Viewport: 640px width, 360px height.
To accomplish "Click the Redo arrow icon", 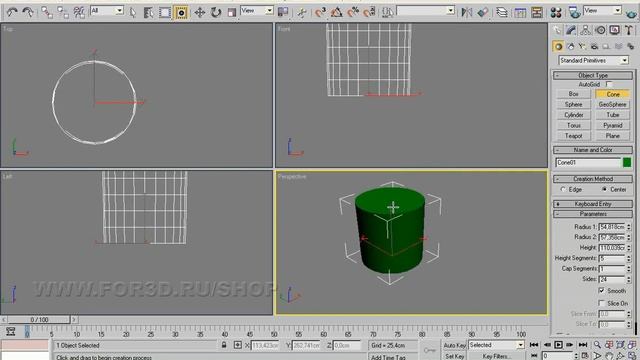I will [28, 12].
